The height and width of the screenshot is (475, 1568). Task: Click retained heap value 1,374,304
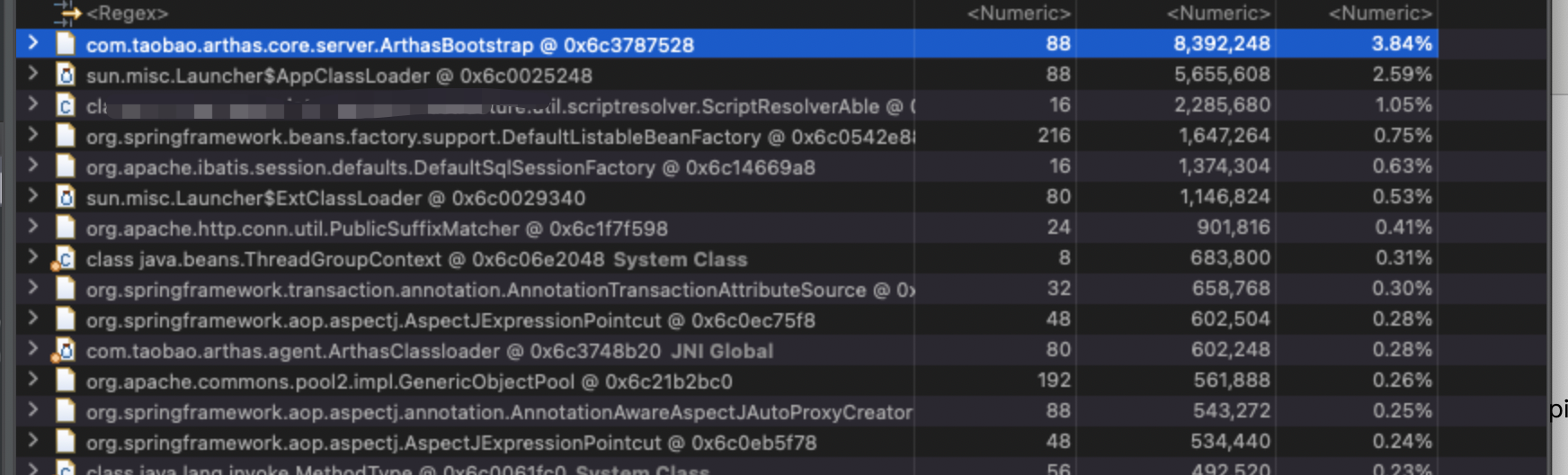point(1225,166)
